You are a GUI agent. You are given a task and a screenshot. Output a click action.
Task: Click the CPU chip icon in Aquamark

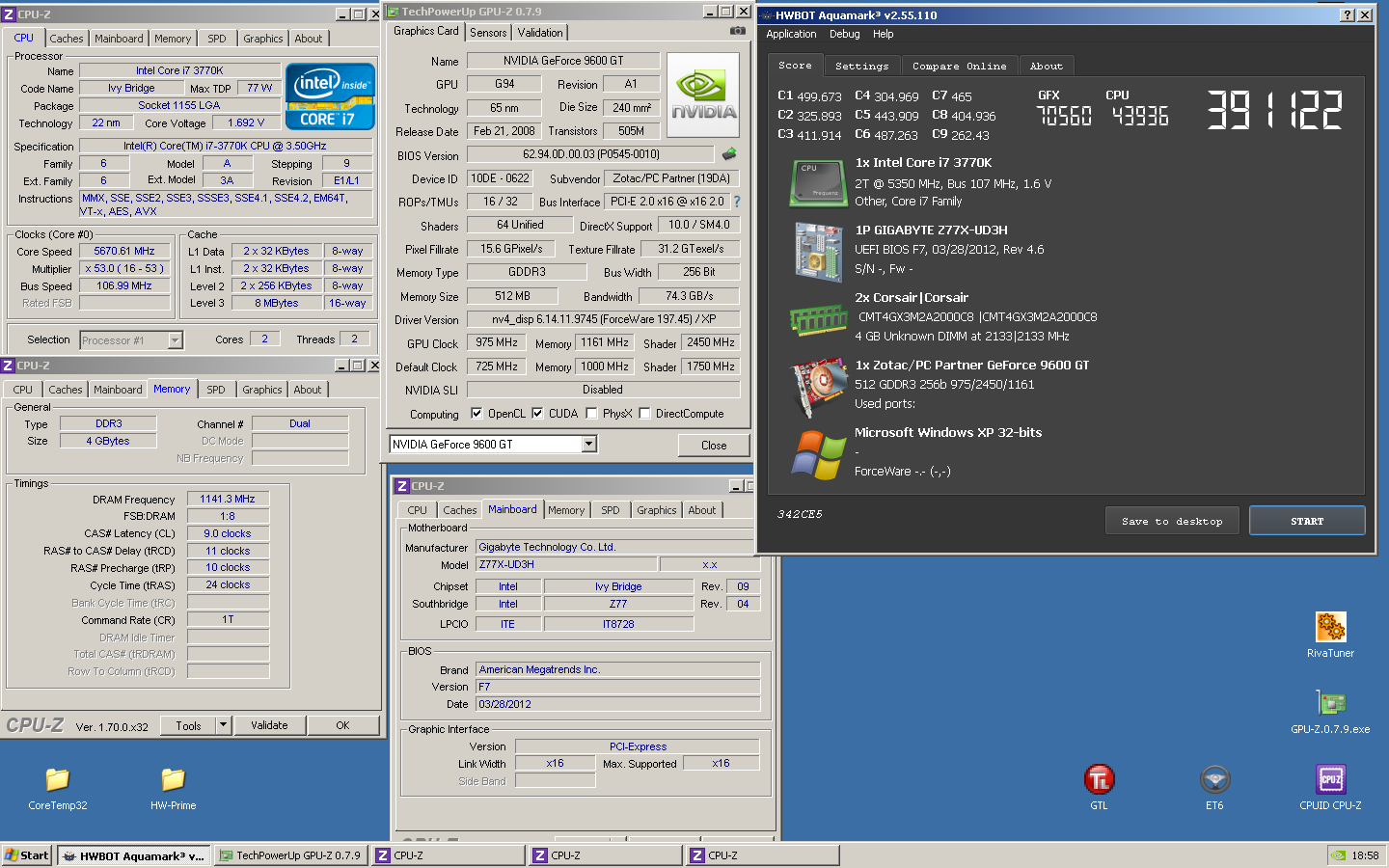[x=817, y=183]
